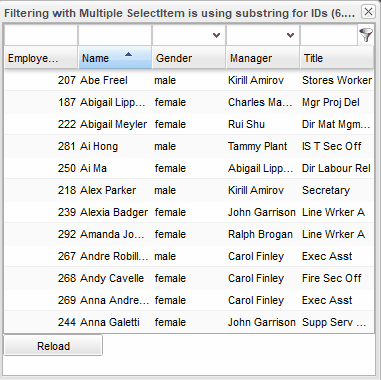Click Charles Ma... manager cell

[263, 102]
